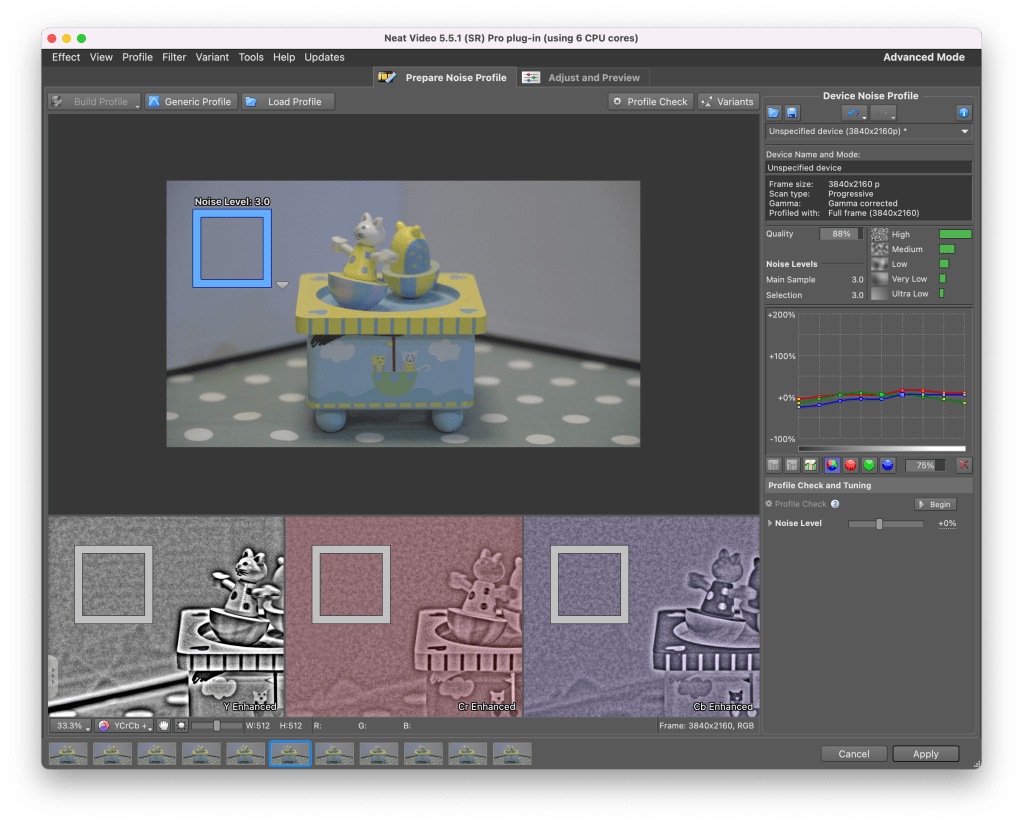Open the blue profile info icon

pos(964,113)
